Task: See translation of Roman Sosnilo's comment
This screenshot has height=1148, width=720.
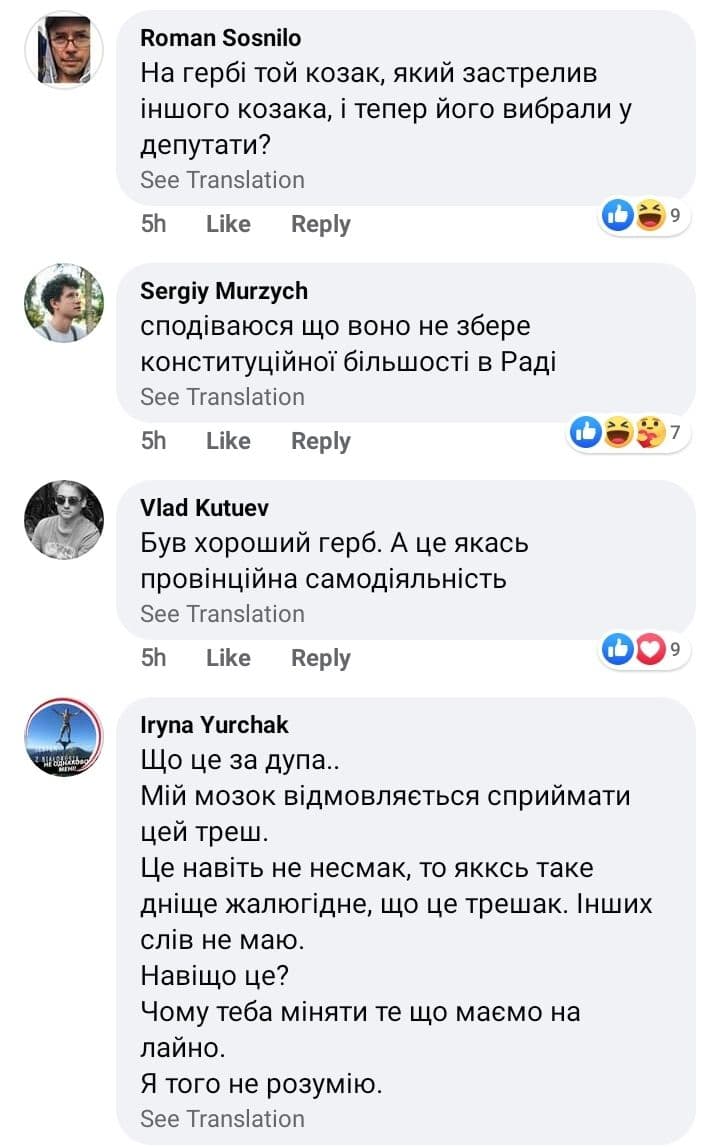Action: click(222, 180)
